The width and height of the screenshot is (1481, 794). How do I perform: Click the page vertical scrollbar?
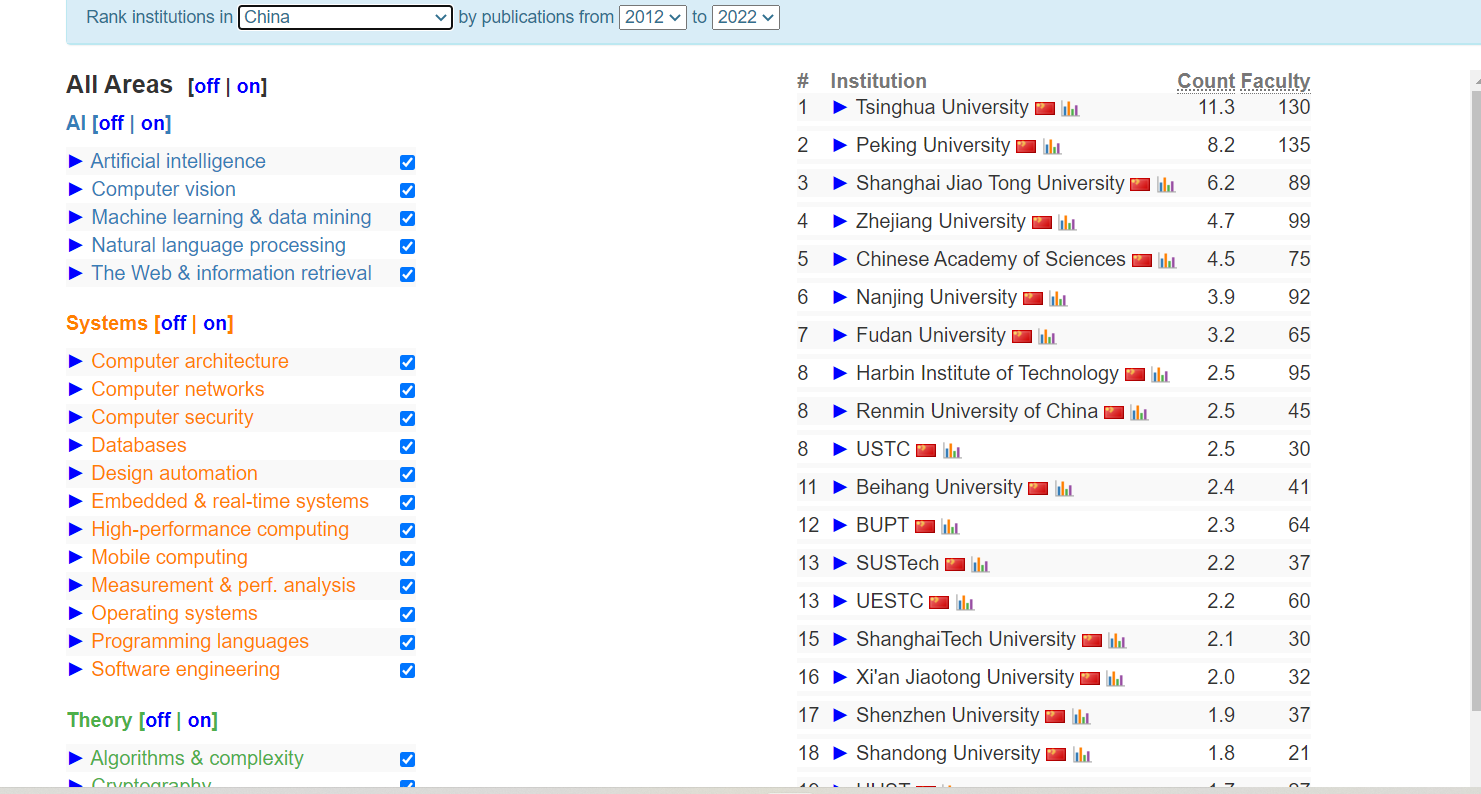[1475, 400]
